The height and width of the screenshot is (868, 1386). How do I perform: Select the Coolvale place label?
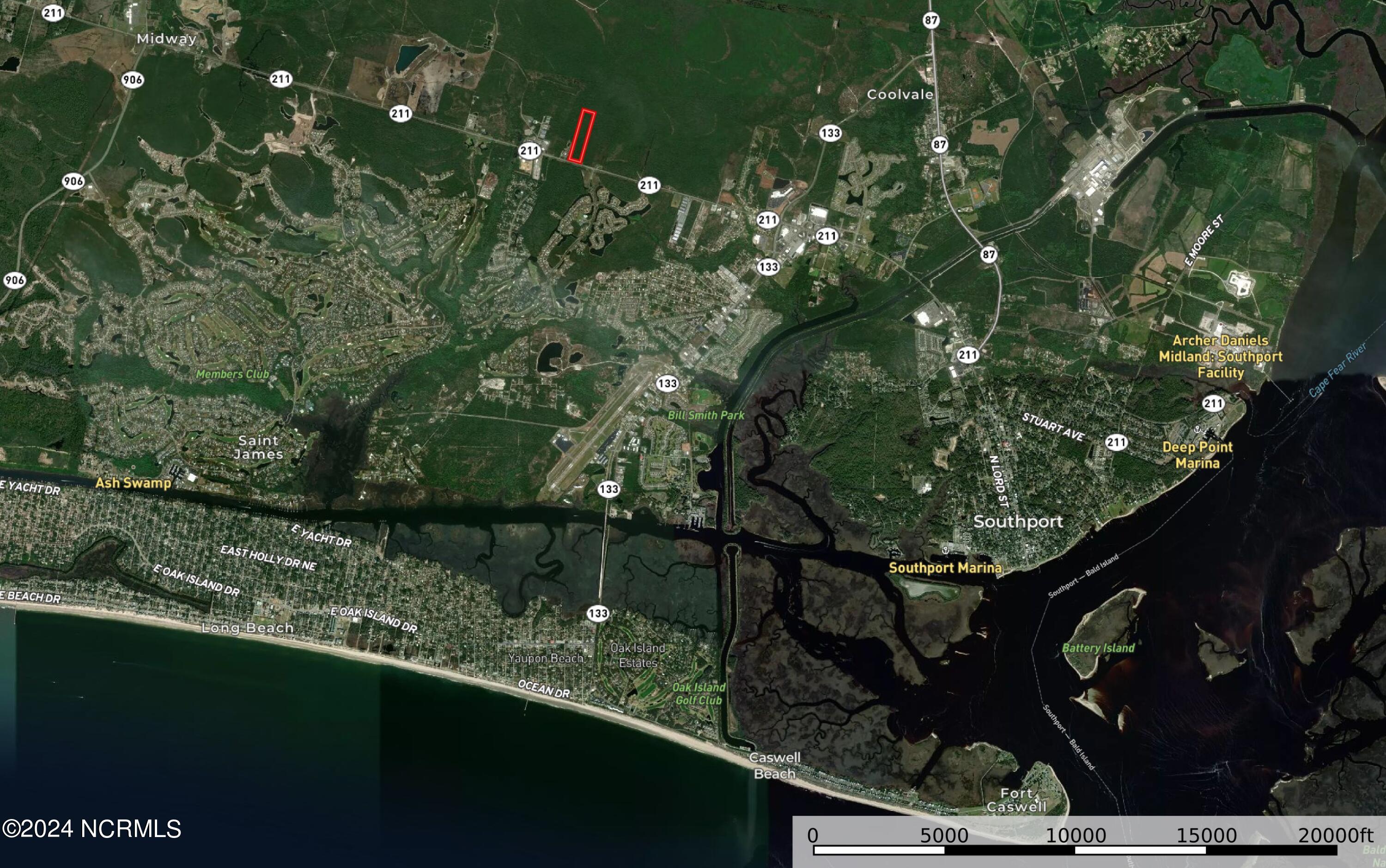(900, 95)
